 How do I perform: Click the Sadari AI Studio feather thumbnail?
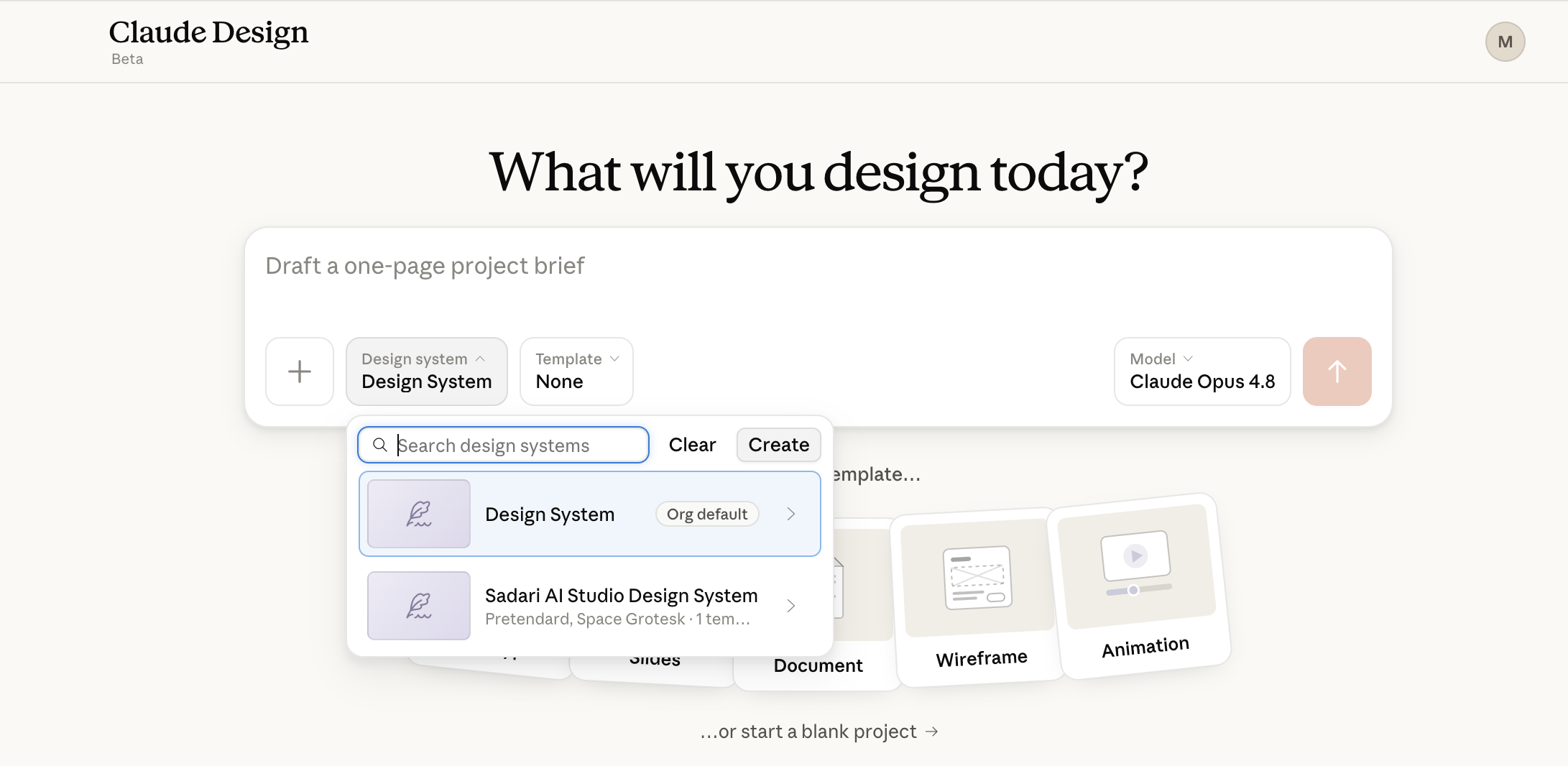click(x=419, y=606)
